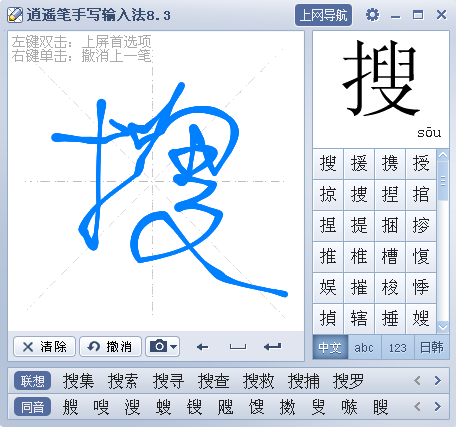456x427 pixels.
Task: Choose the phrase 搜救
Action: (x=258, y=381)
